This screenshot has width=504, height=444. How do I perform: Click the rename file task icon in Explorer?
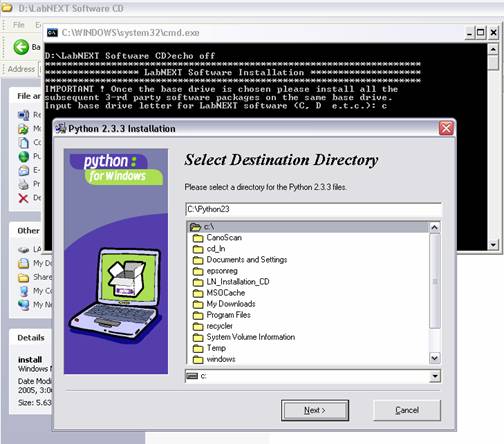[x=23, y=115]
